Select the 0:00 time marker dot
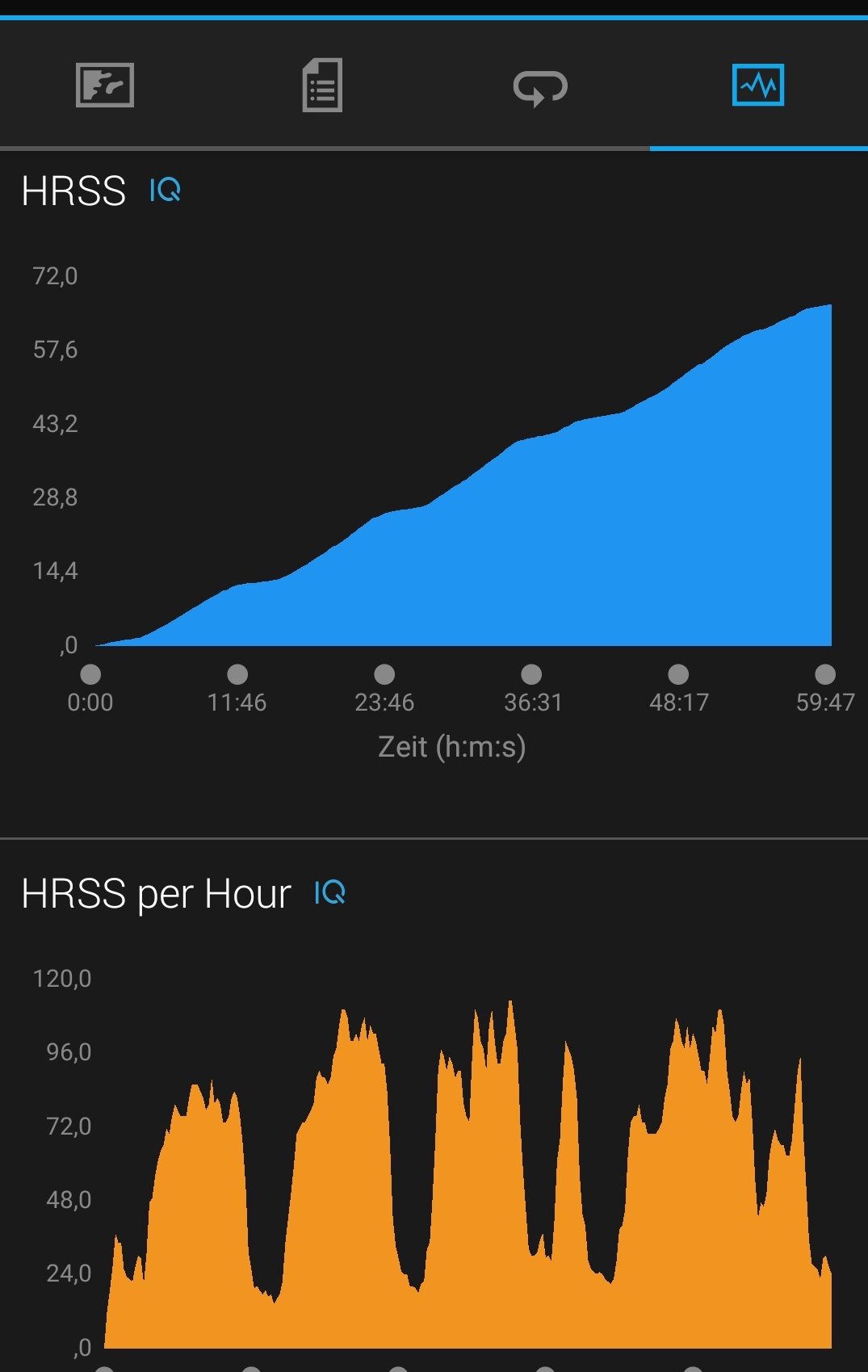Viewport: 868px width, 1372px height. tap(90, 674)
